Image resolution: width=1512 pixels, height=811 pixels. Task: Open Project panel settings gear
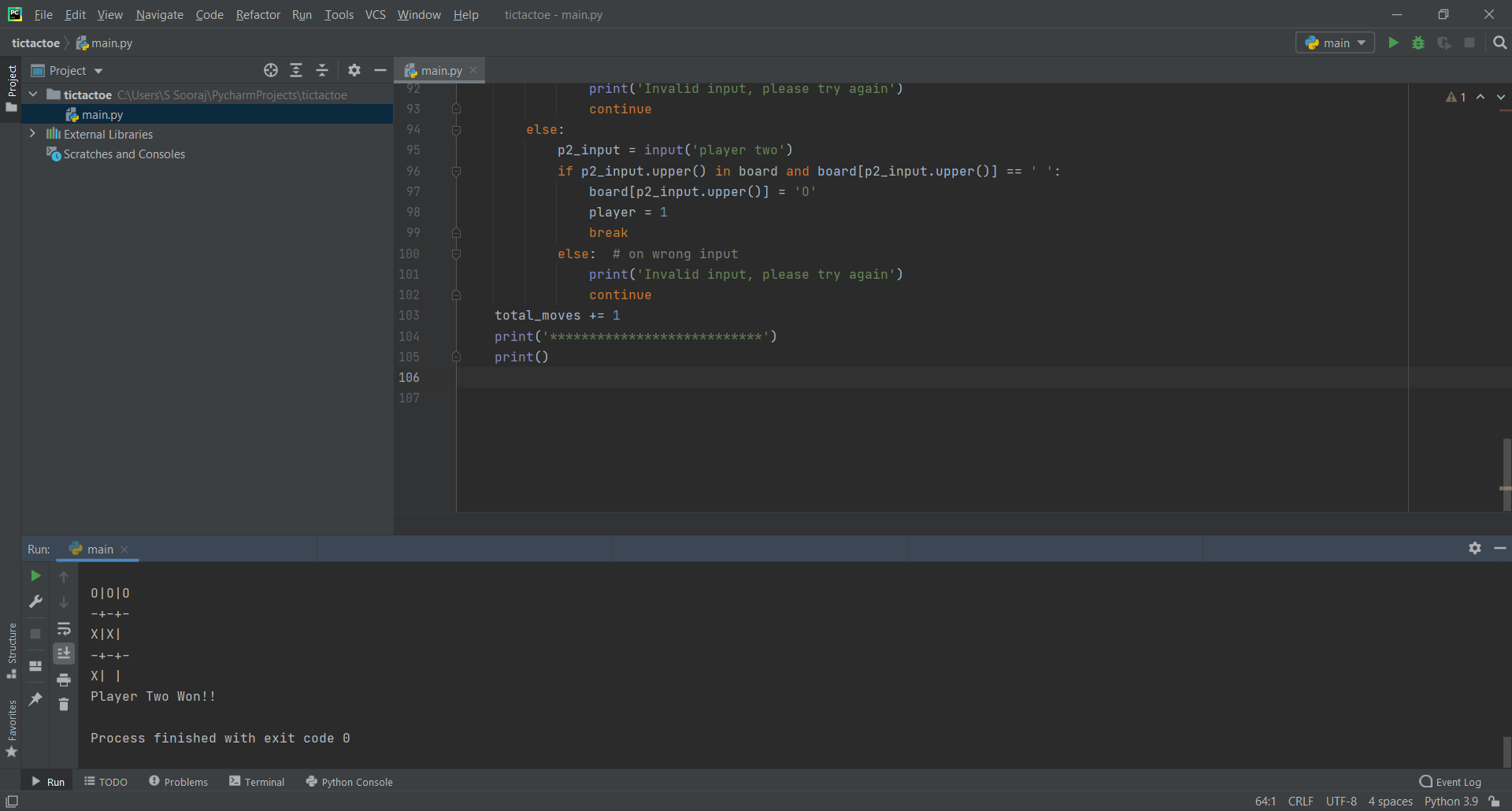click(x=354, y=70)
